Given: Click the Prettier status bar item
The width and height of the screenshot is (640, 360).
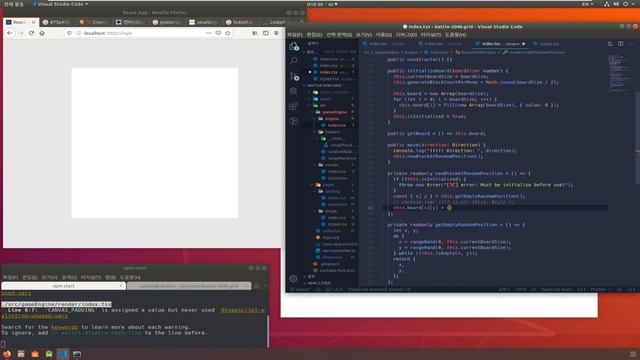Looking at the screenshot, I should point(600,289).
